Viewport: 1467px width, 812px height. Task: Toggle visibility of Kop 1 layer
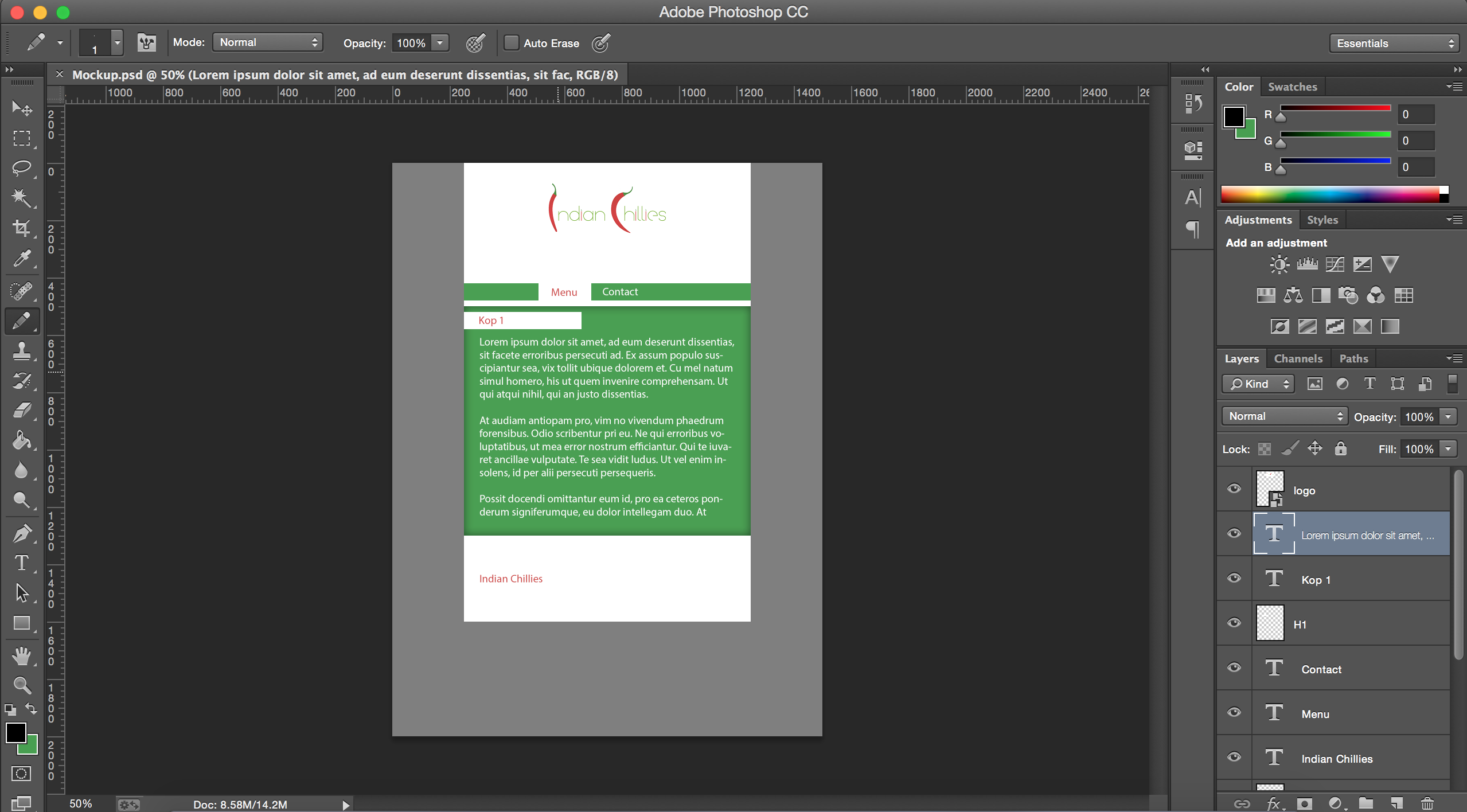pos(1234,579)
